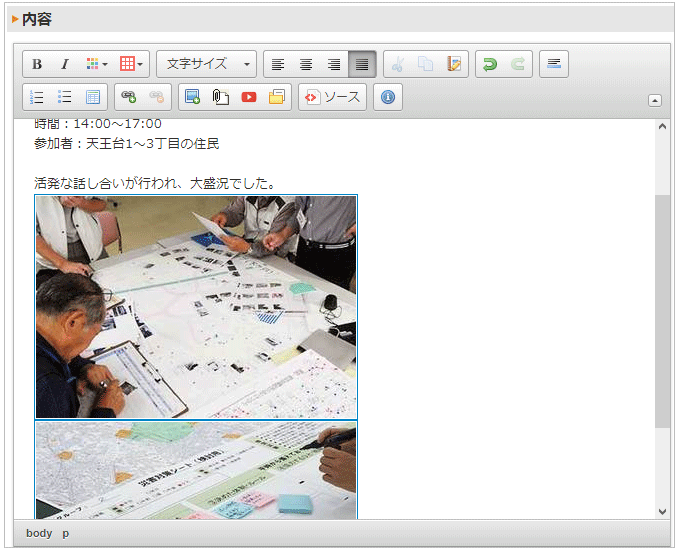Insert a YouTube video
This screenshot has height=553, width=678.
(x=249, y=97)
